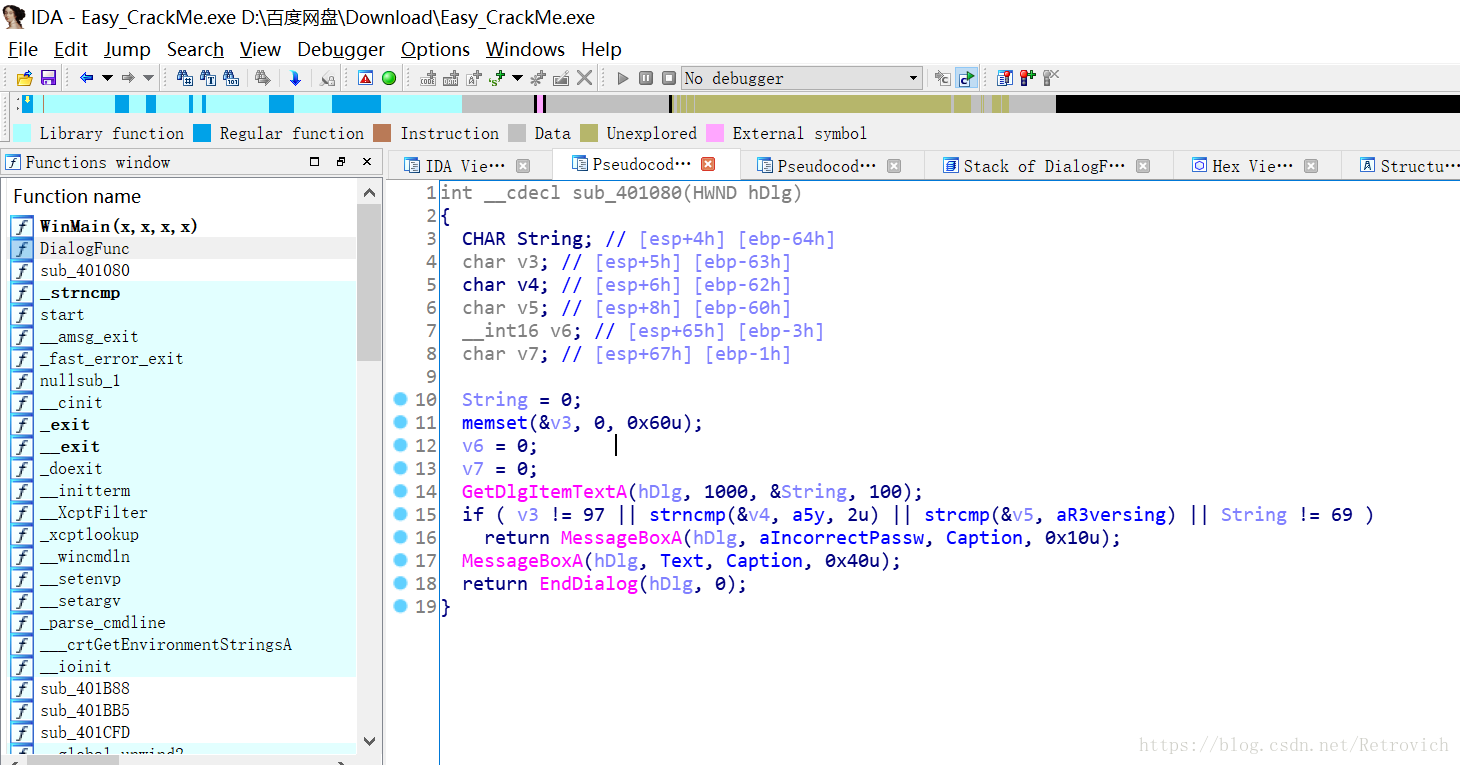Open the Debugger menu
This screenshot has height=765, width=1460.
coord(341,49)
